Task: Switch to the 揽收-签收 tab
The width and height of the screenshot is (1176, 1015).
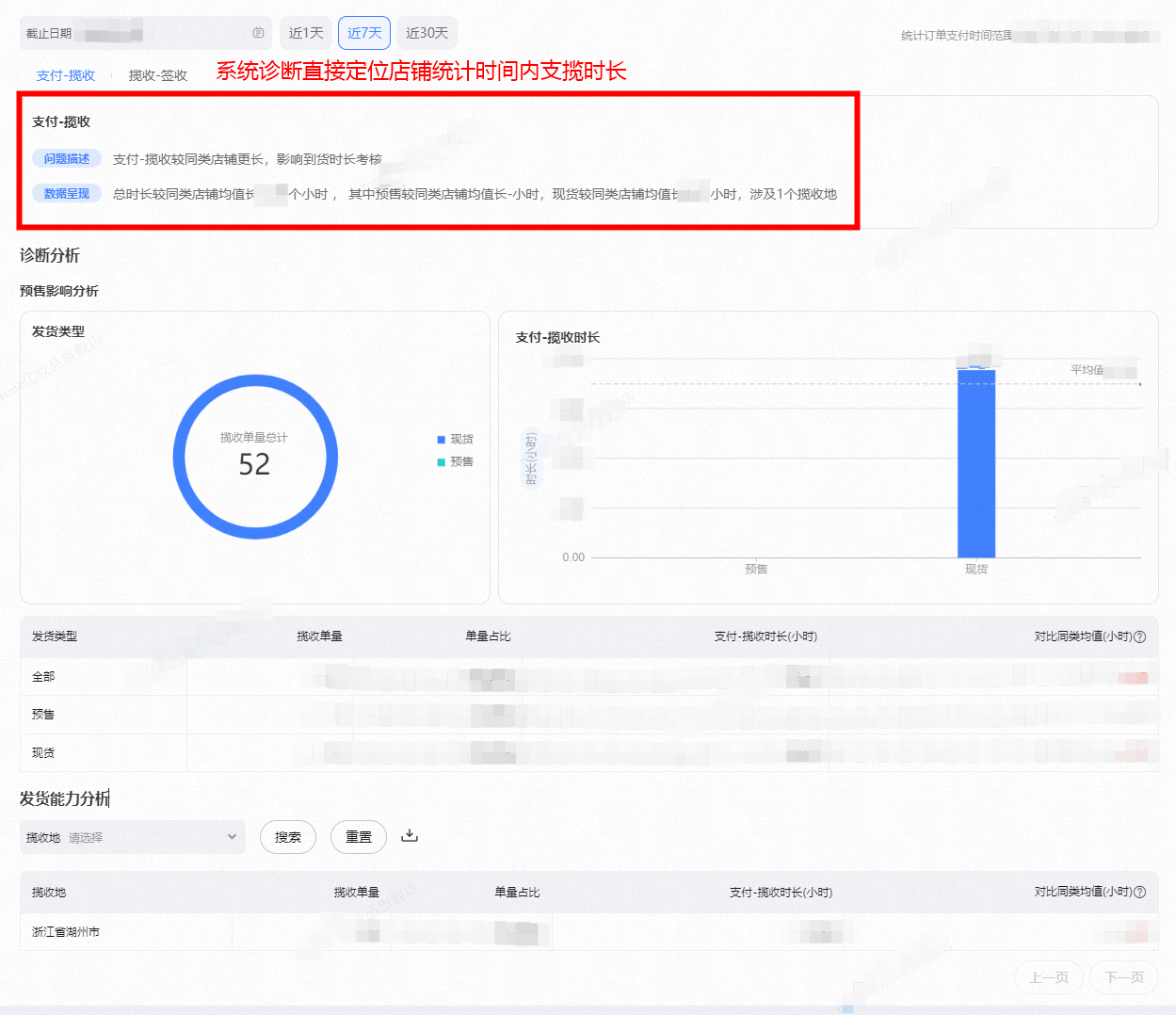Action: tap(158, 75)
